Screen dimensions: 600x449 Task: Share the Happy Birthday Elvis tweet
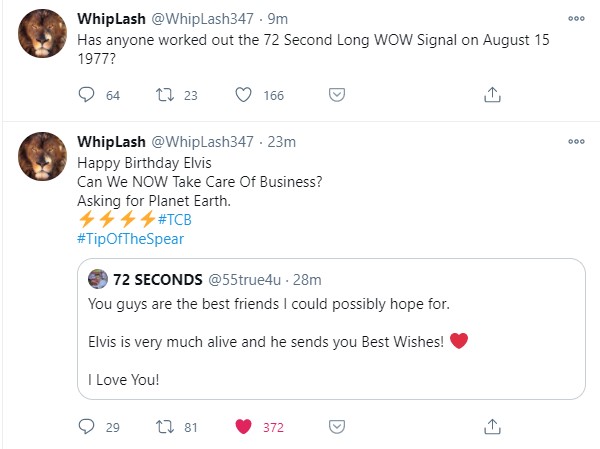coord(492,427)
